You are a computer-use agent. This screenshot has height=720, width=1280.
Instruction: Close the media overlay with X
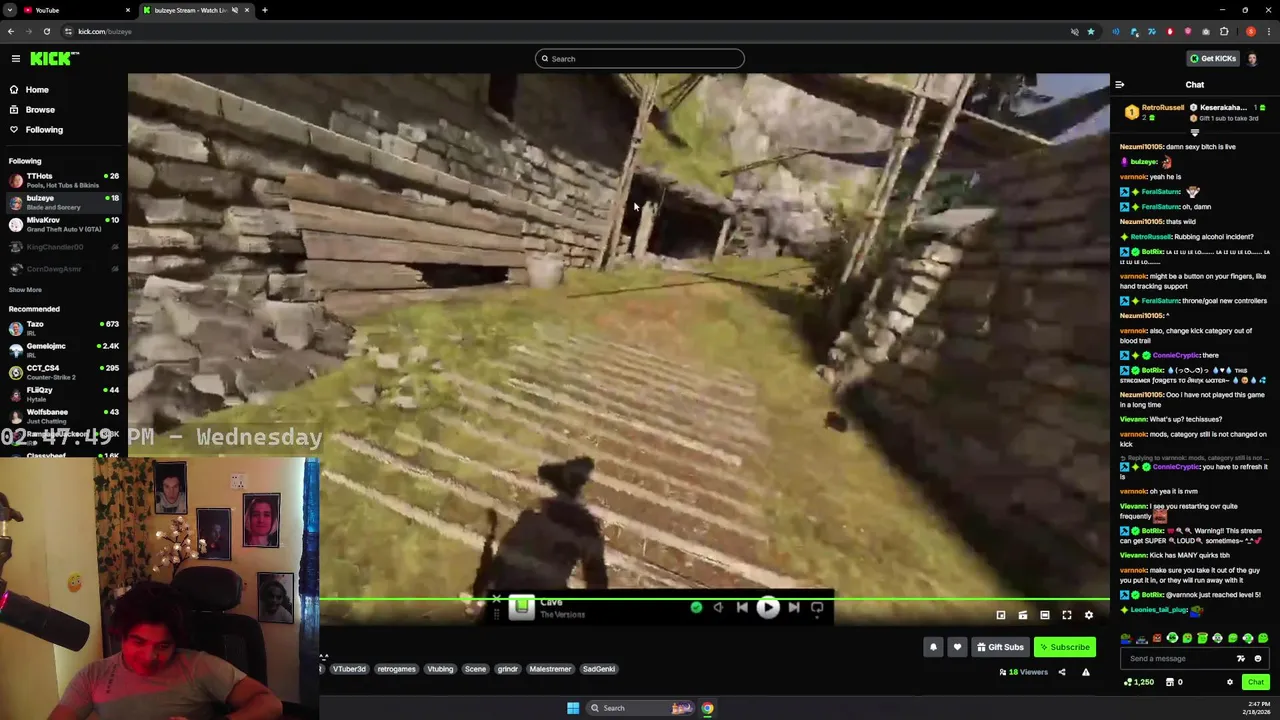click(496, 600)
